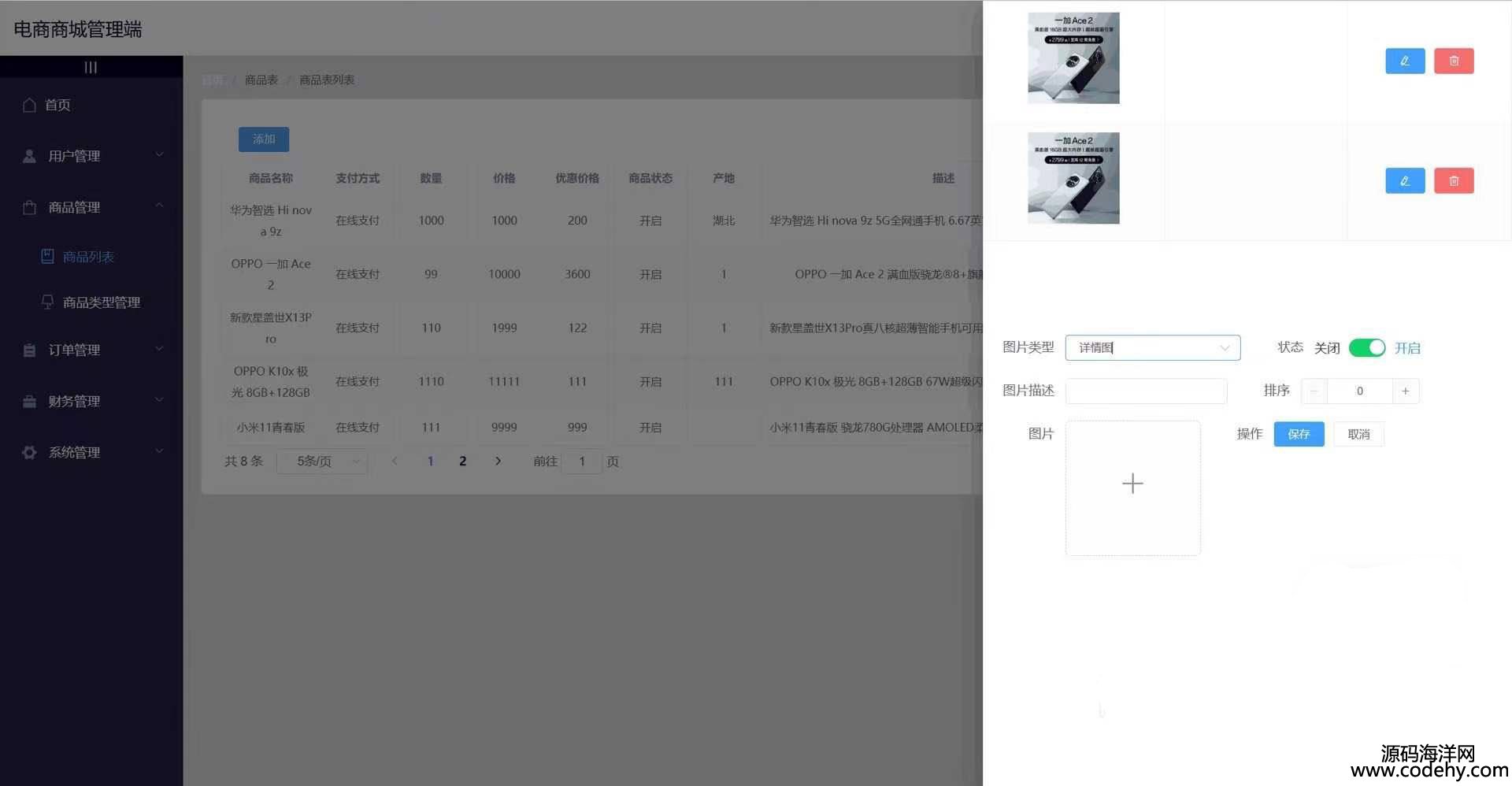Screen dimensions: 1512x786
Task: Click the 商品表 breadcrumb link
Action: (x=261, y=80)
